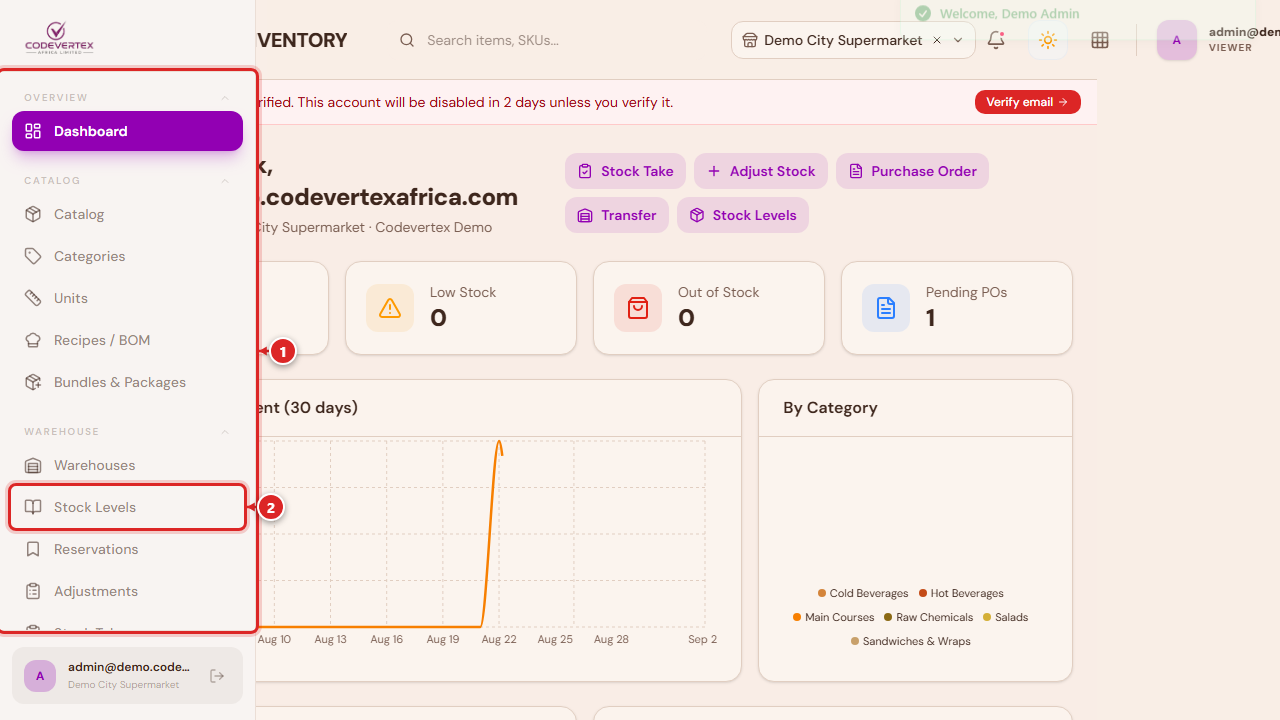Click the Reservations bookmark icon
The height and width of the screenshot is (720, 1280).
33,549
